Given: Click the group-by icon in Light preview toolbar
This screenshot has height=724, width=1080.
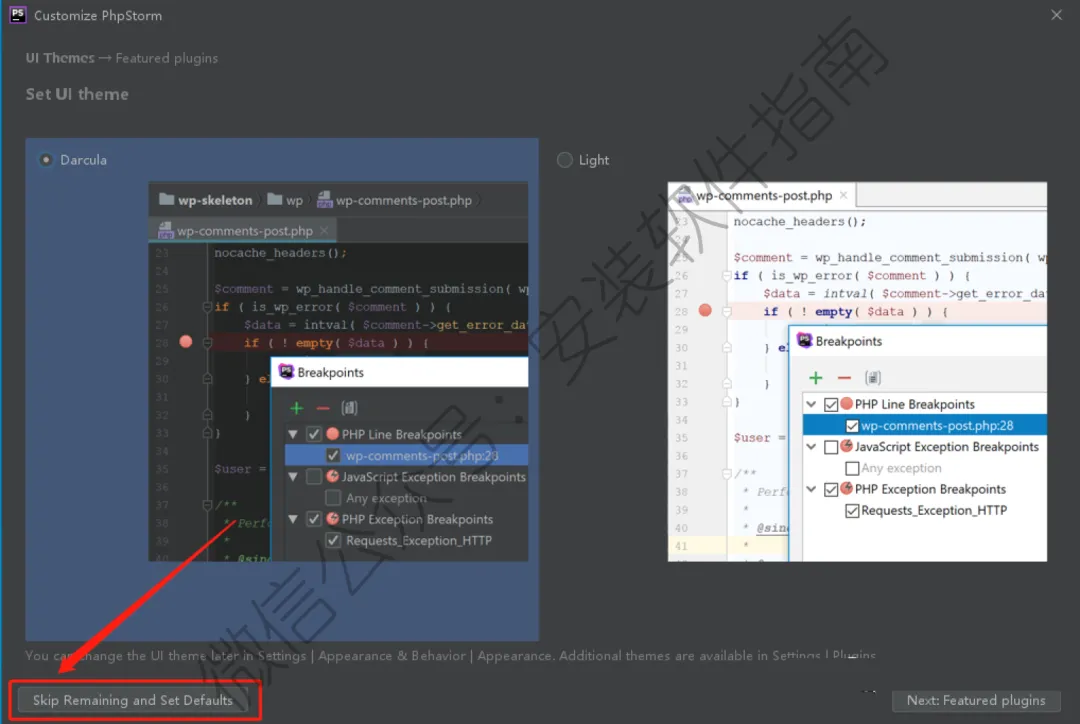Looking at the screenshot, I should tap(873, 377).
